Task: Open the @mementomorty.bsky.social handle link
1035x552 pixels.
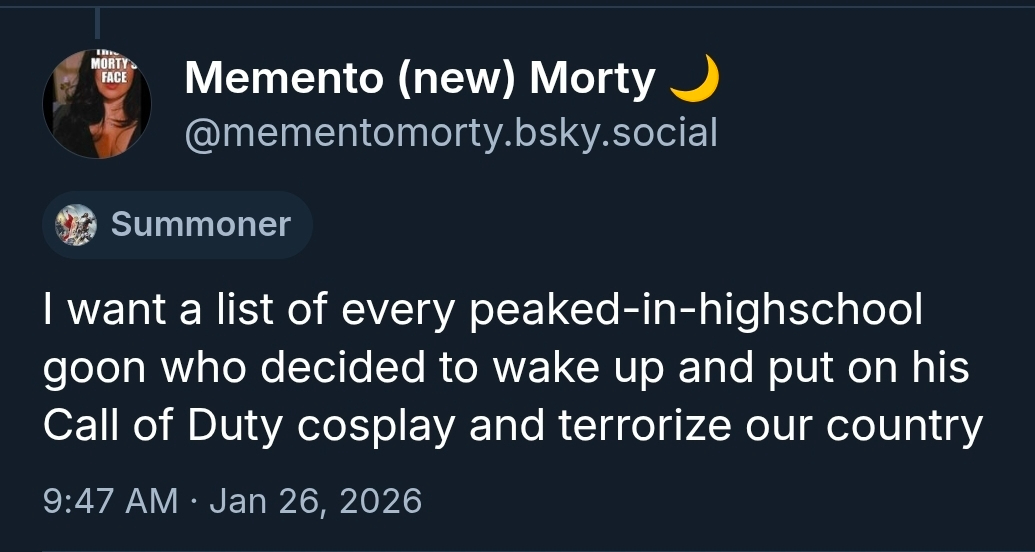Action: (x=450, y=132)
